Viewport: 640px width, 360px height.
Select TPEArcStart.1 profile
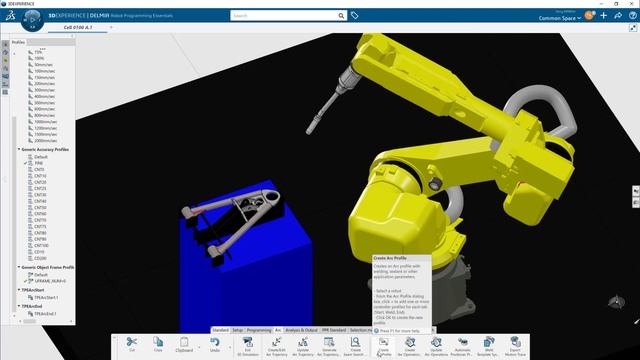coord(46,298)
